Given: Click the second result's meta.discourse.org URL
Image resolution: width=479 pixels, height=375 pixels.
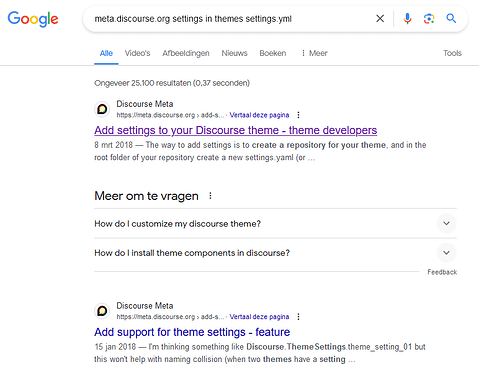Looking at the screenshot, I should tap(170, 317).
